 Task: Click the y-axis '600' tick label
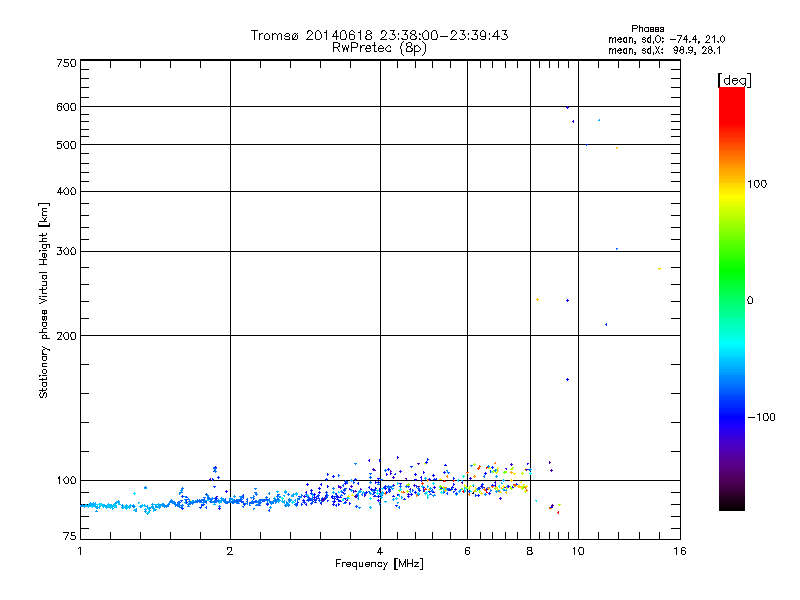click(66, 107)
